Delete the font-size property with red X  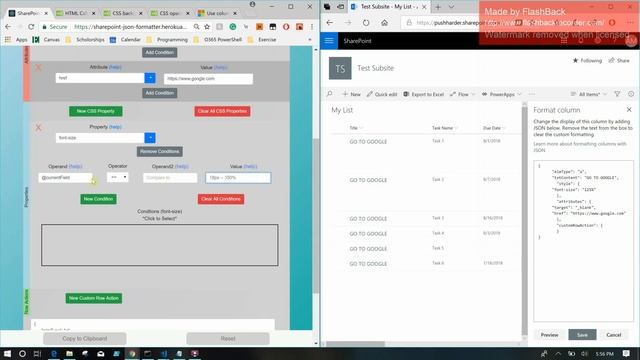click(38, 128)
